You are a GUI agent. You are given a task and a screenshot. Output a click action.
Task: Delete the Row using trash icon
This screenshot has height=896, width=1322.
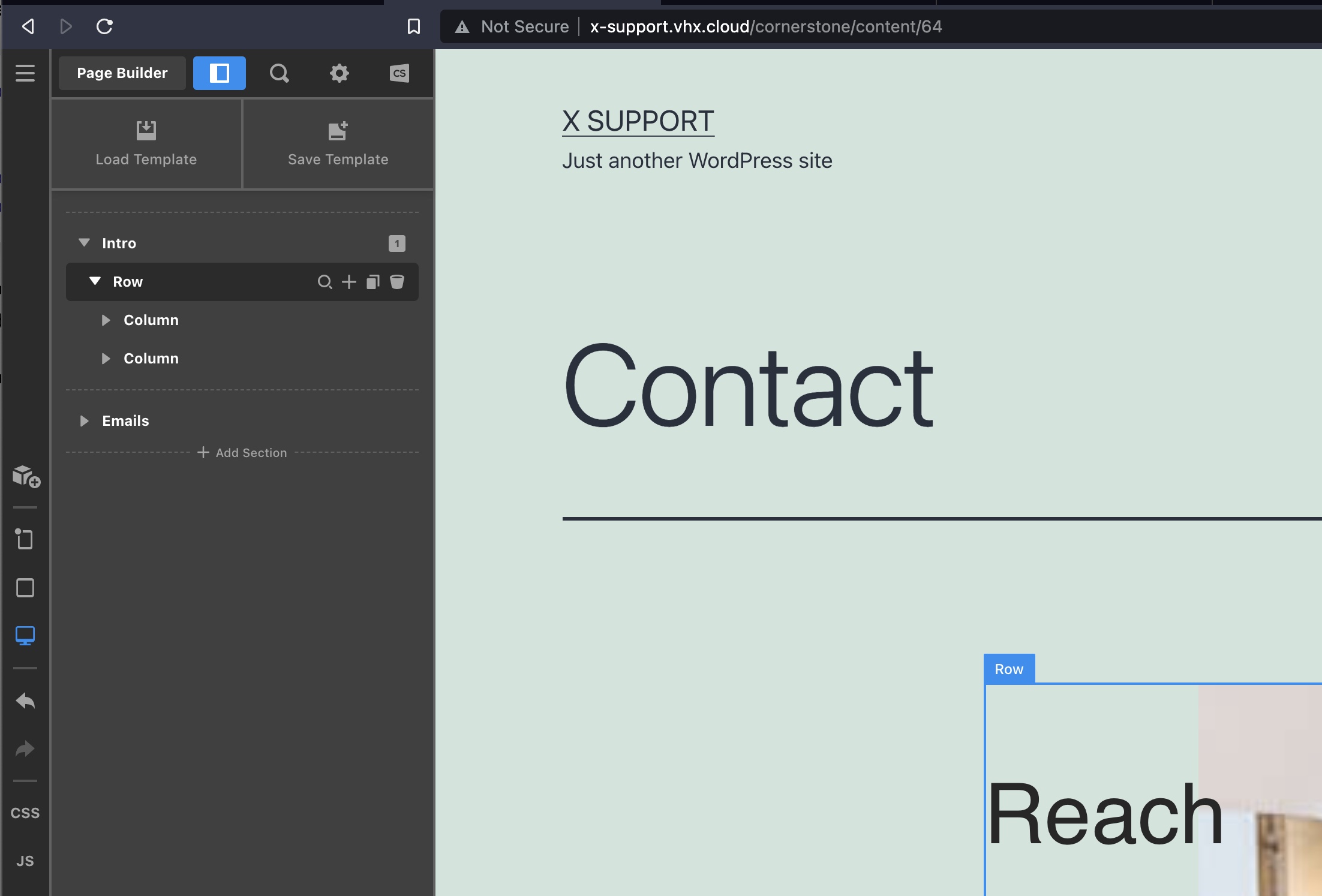click(x=397, y=282)
